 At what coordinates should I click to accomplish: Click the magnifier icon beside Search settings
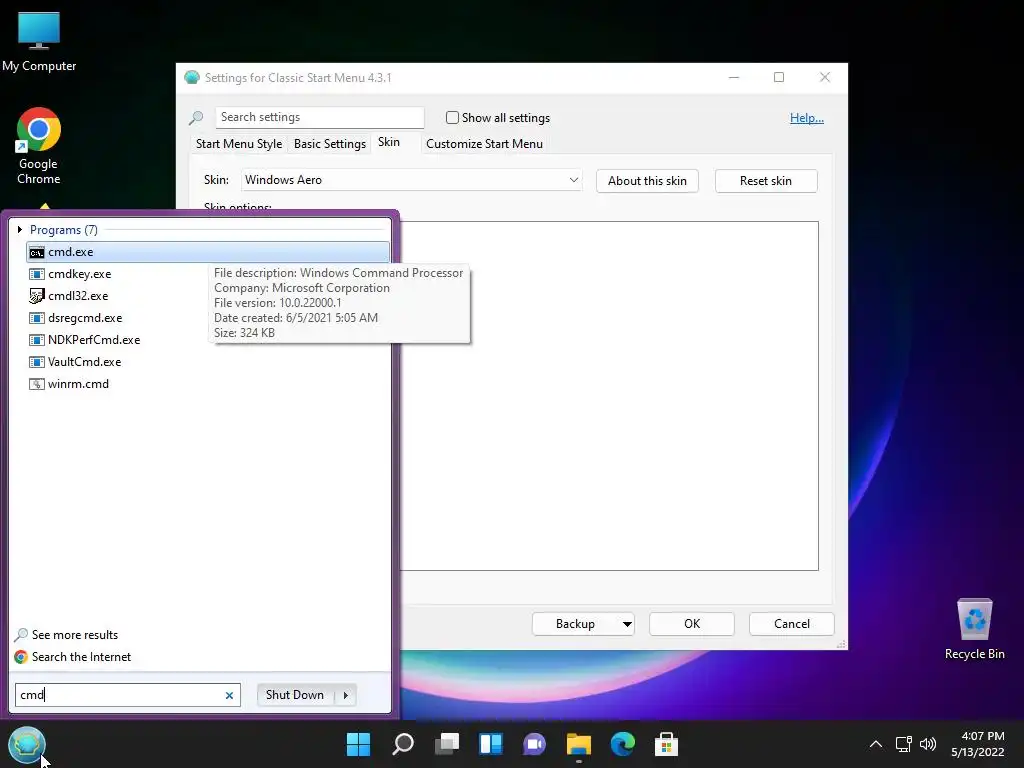[x=196, y=118]
